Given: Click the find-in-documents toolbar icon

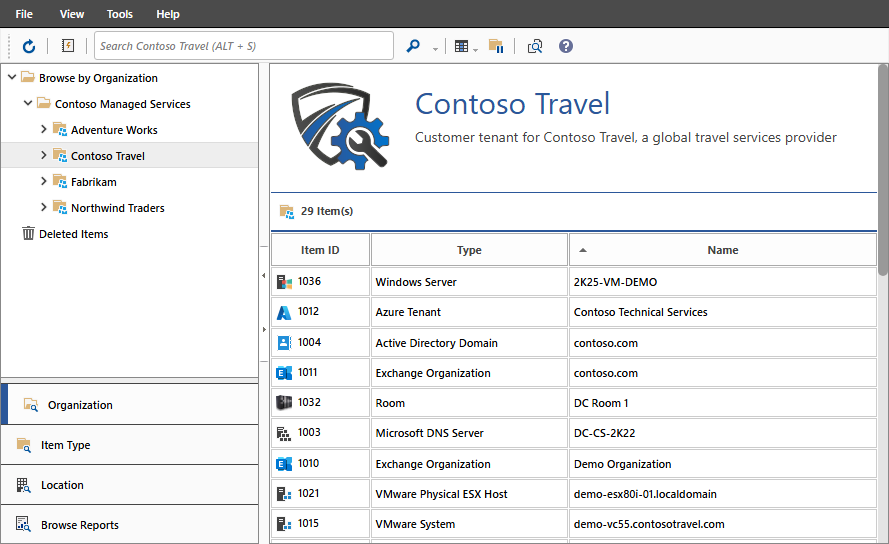Looking at the screenshot, I should point(535,46).
